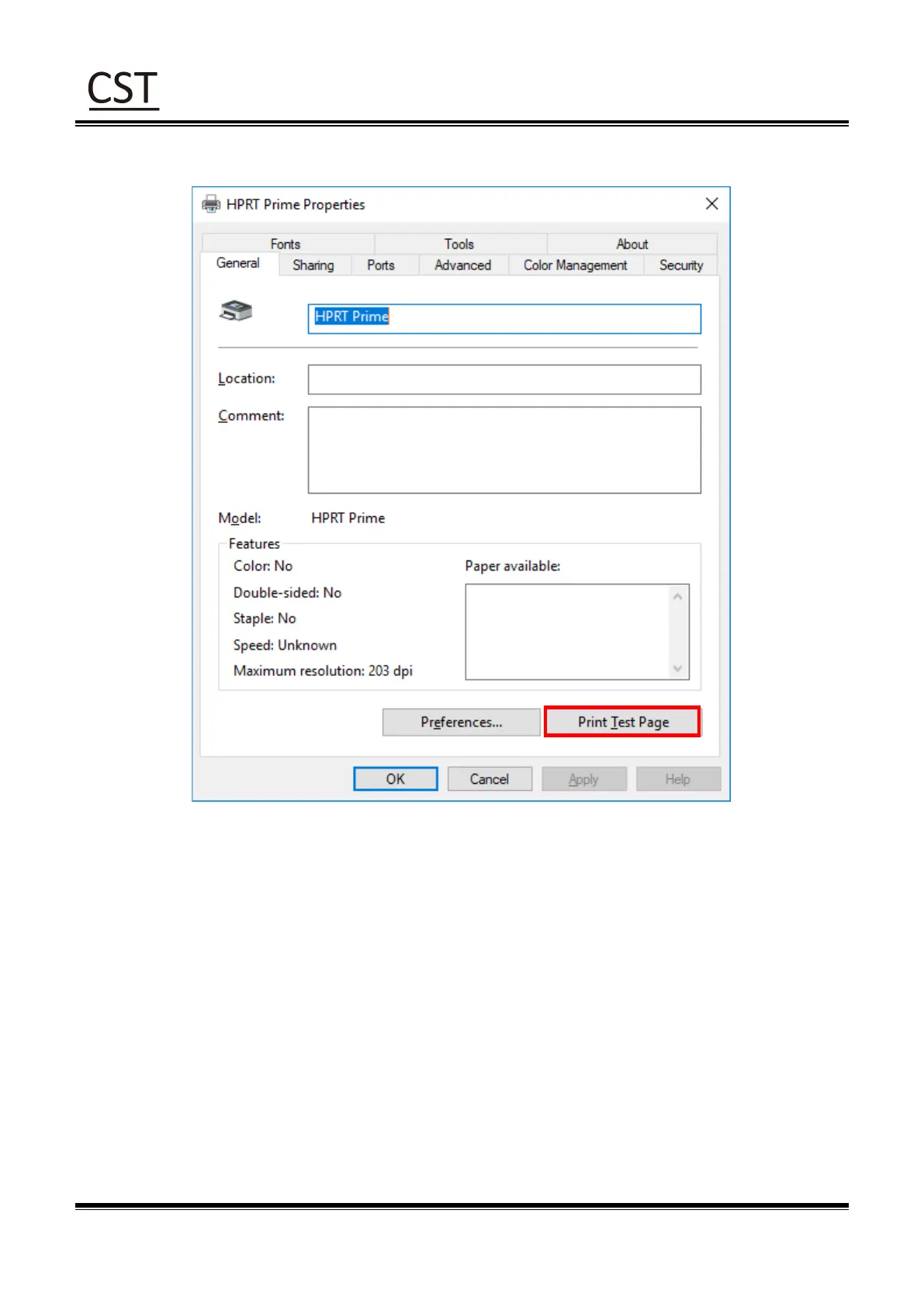This screenshot has height=1307, width=924.
Task: Open the Tools tab
Action: click(459, 244)
